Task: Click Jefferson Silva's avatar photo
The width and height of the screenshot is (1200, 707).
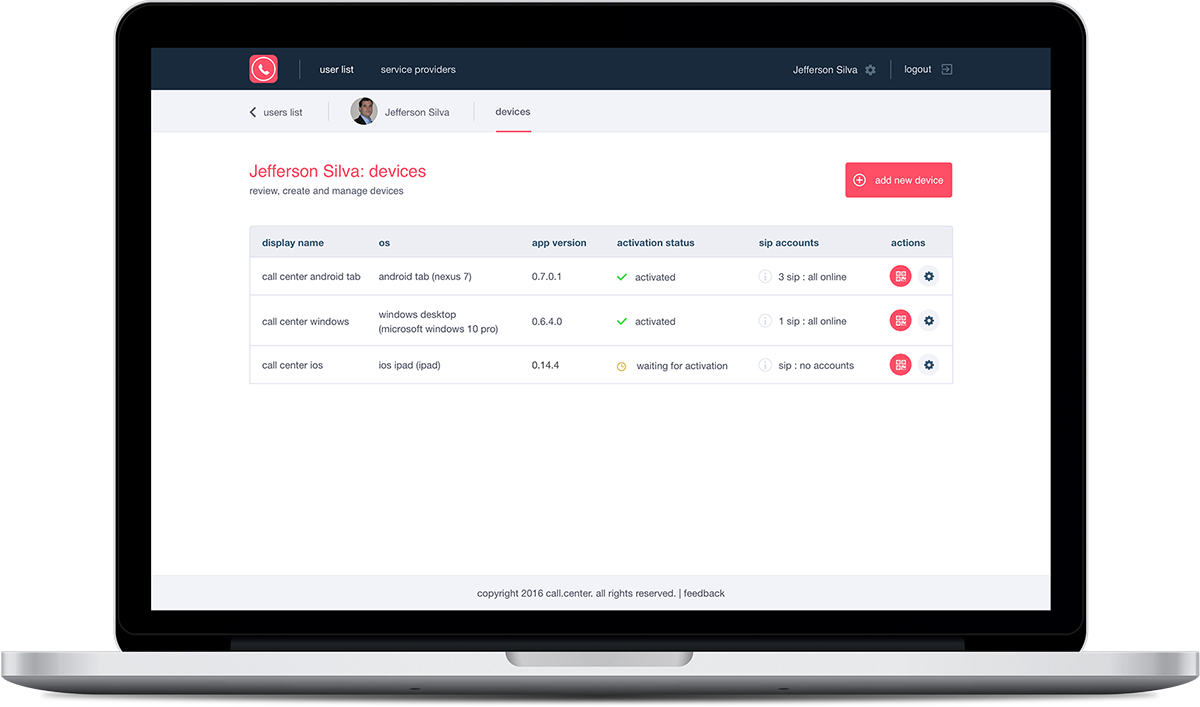Action: point(364,111)
